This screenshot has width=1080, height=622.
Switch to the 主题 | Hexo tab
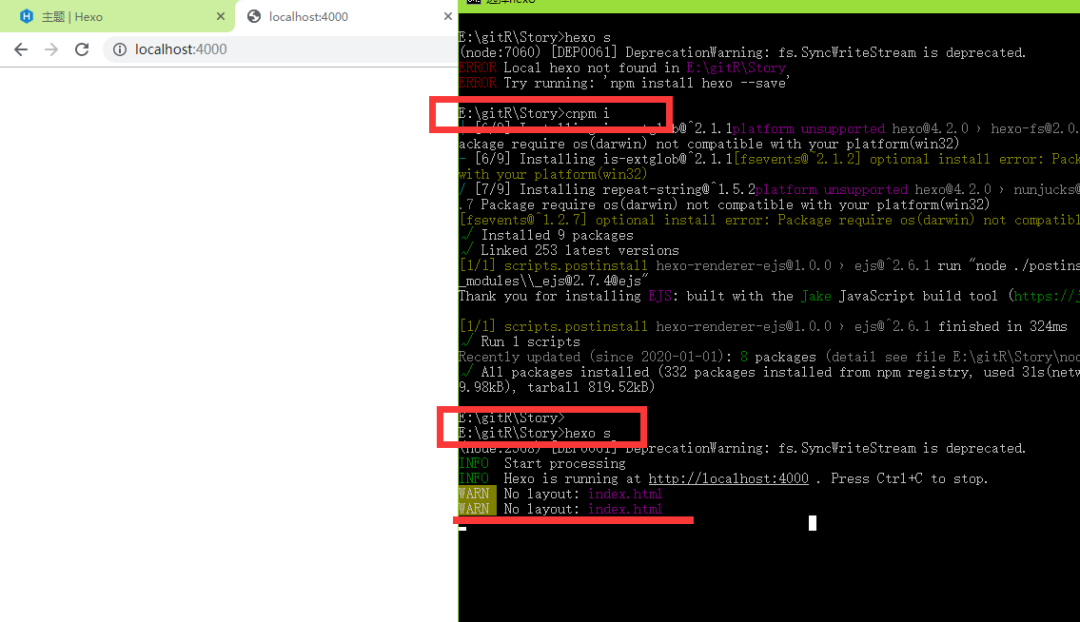[x=117, y=17]
